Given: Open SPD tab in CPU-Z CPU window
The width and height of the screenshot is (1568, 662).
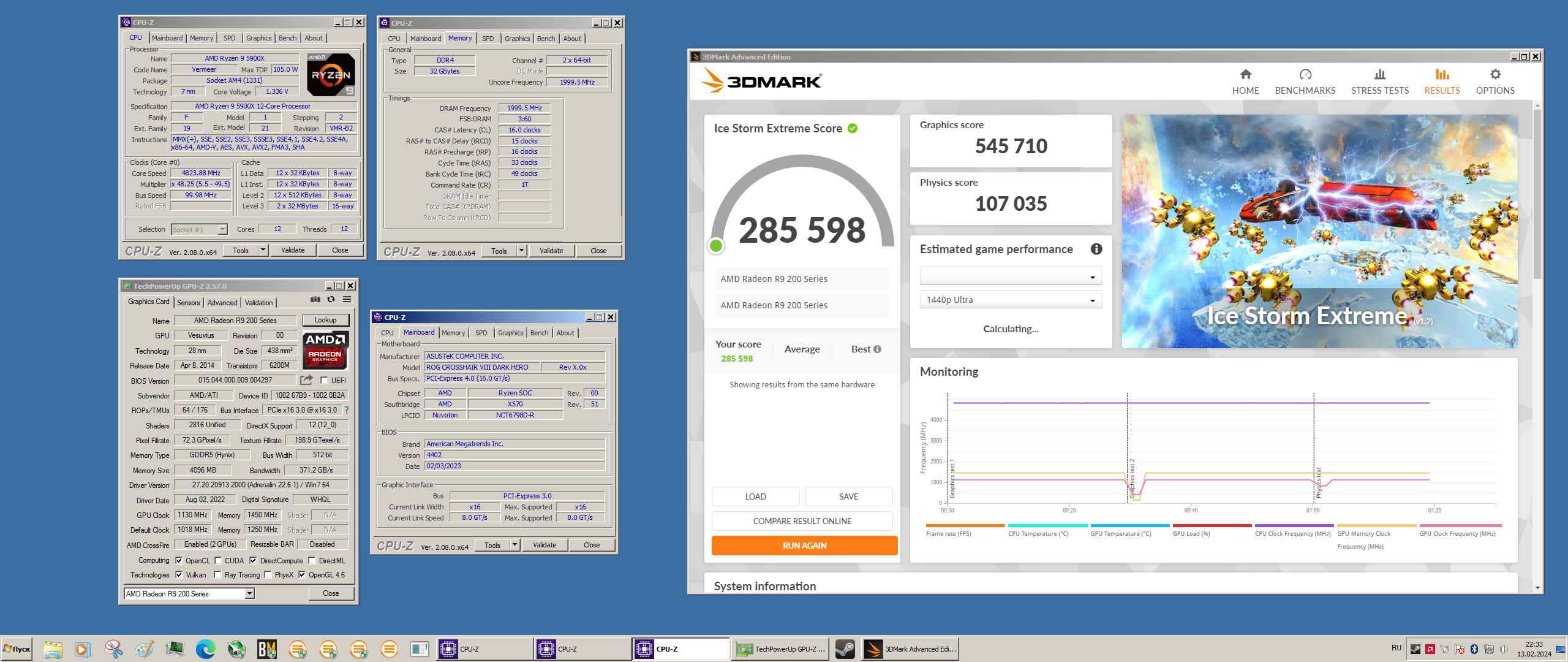Looking at the screenshot, I should tap(229, 38).
